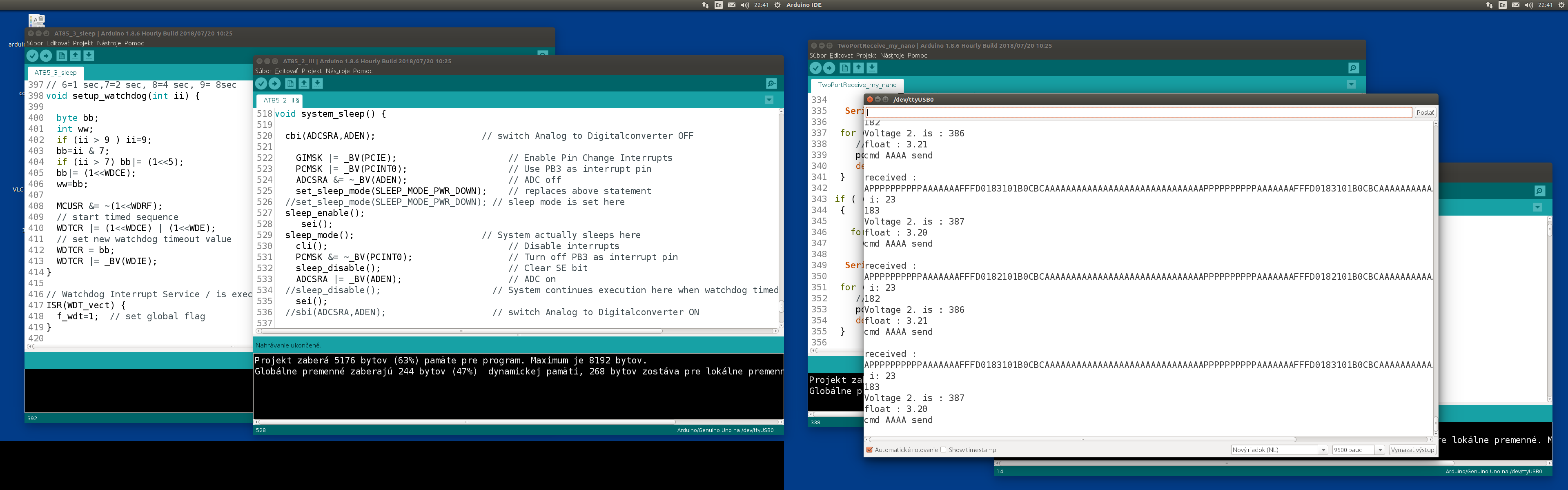This screenshot has width=1568, height=490.
Task: Click the system gear left of Arduino IDE label
Action: pos(777,5)
